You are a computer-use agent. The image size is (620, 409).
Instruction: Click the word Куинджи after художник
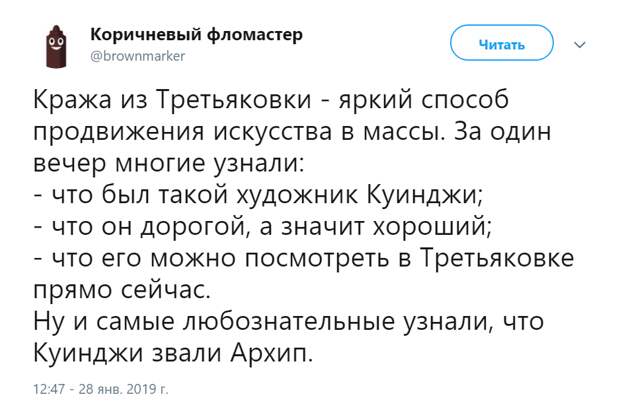(x=425, y=195)
